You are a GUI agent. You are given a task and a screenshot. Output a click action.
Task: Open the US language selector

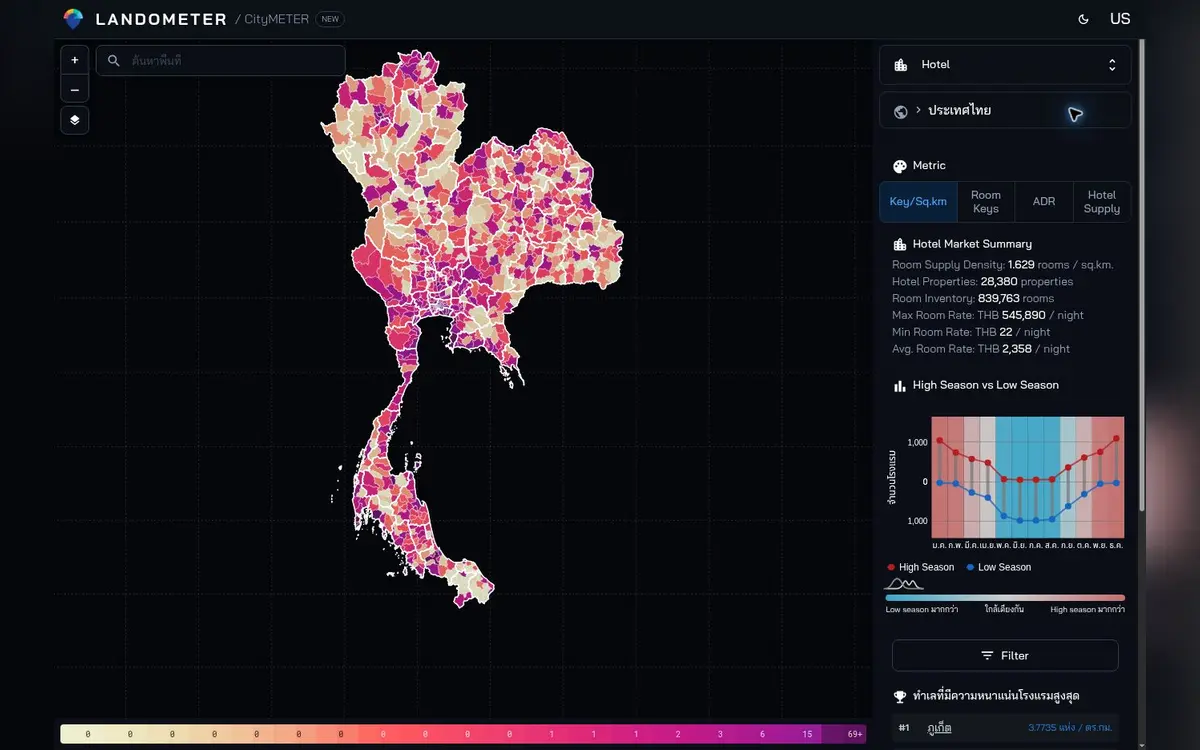pyautogui.click(x=1120, y=19)
